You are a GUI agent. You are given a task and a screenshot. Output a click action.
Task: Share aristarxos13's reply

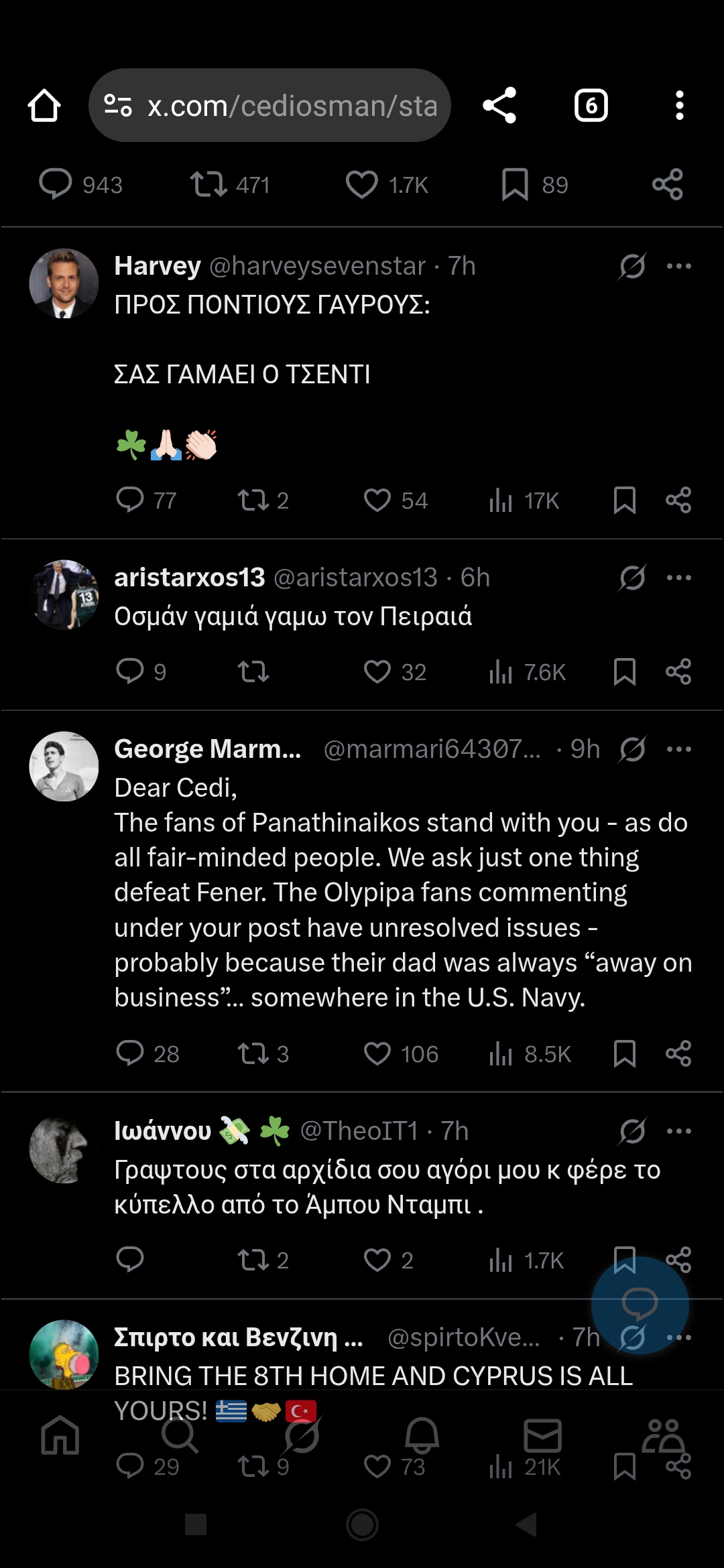pos(678,671)
